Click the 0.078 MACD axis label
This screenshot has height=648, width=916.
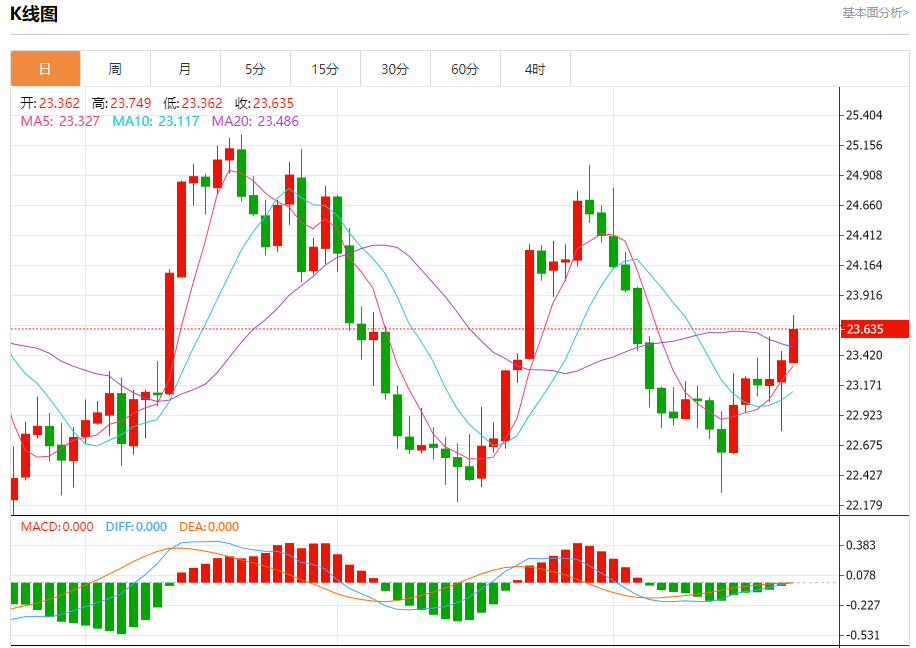pos(861,576)
